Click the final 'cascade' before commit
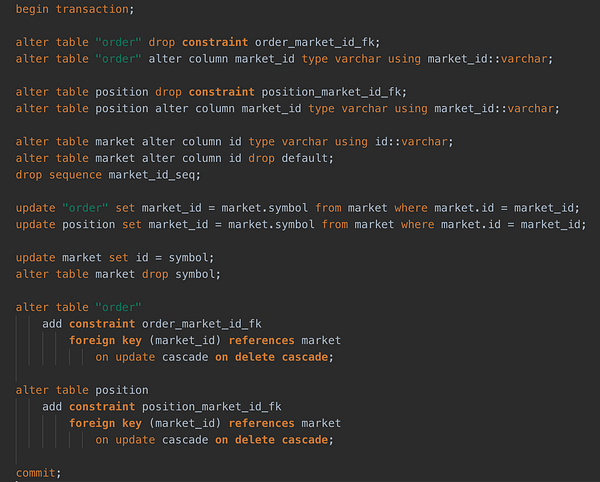600x482 pixels. click(305, 440)
